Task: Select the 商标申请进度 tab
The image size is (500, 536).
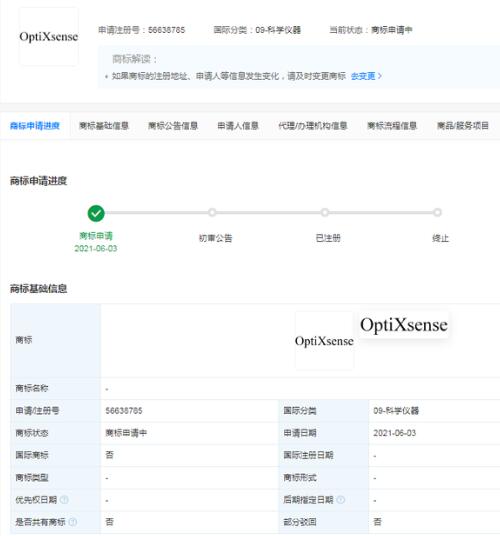Action: point(35,126)
